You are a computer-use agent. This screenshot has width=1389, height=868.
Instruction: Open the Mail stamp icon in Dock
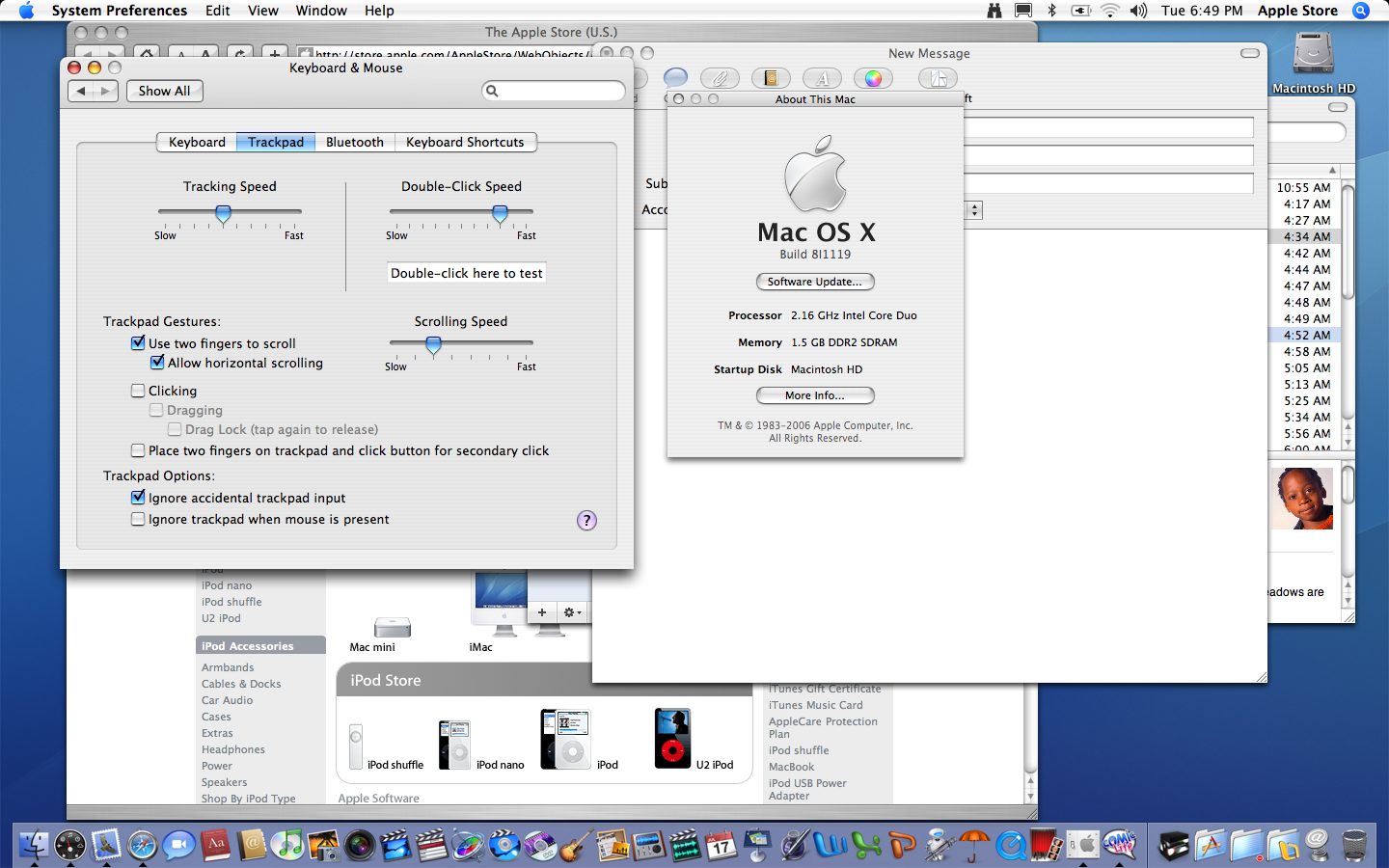106,845
